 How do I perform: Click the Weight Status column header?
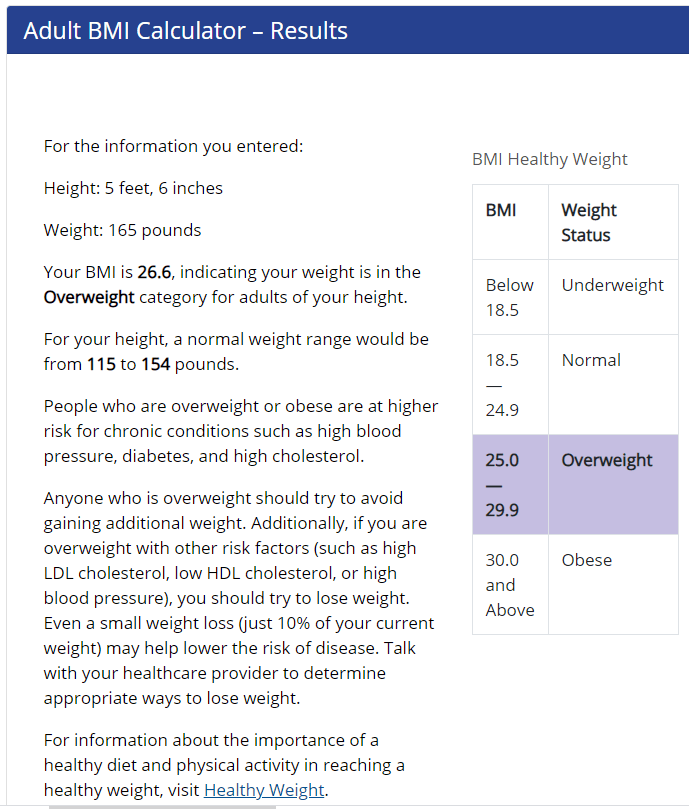point(589,222)
